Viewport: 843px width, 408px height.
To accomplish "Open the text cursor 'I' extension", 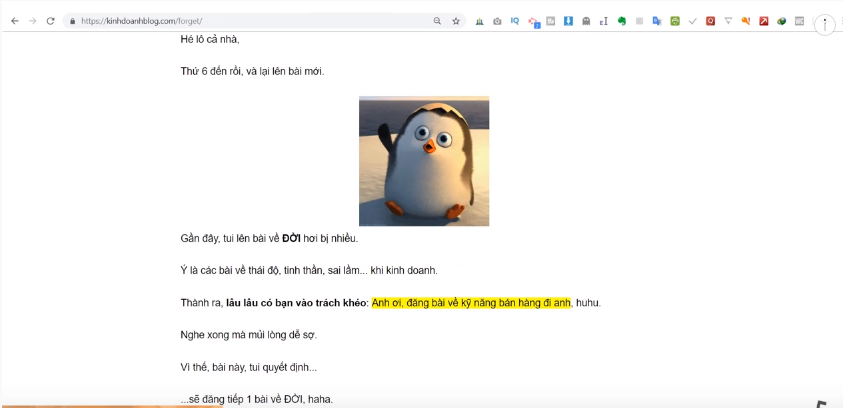I will (604, 21).
